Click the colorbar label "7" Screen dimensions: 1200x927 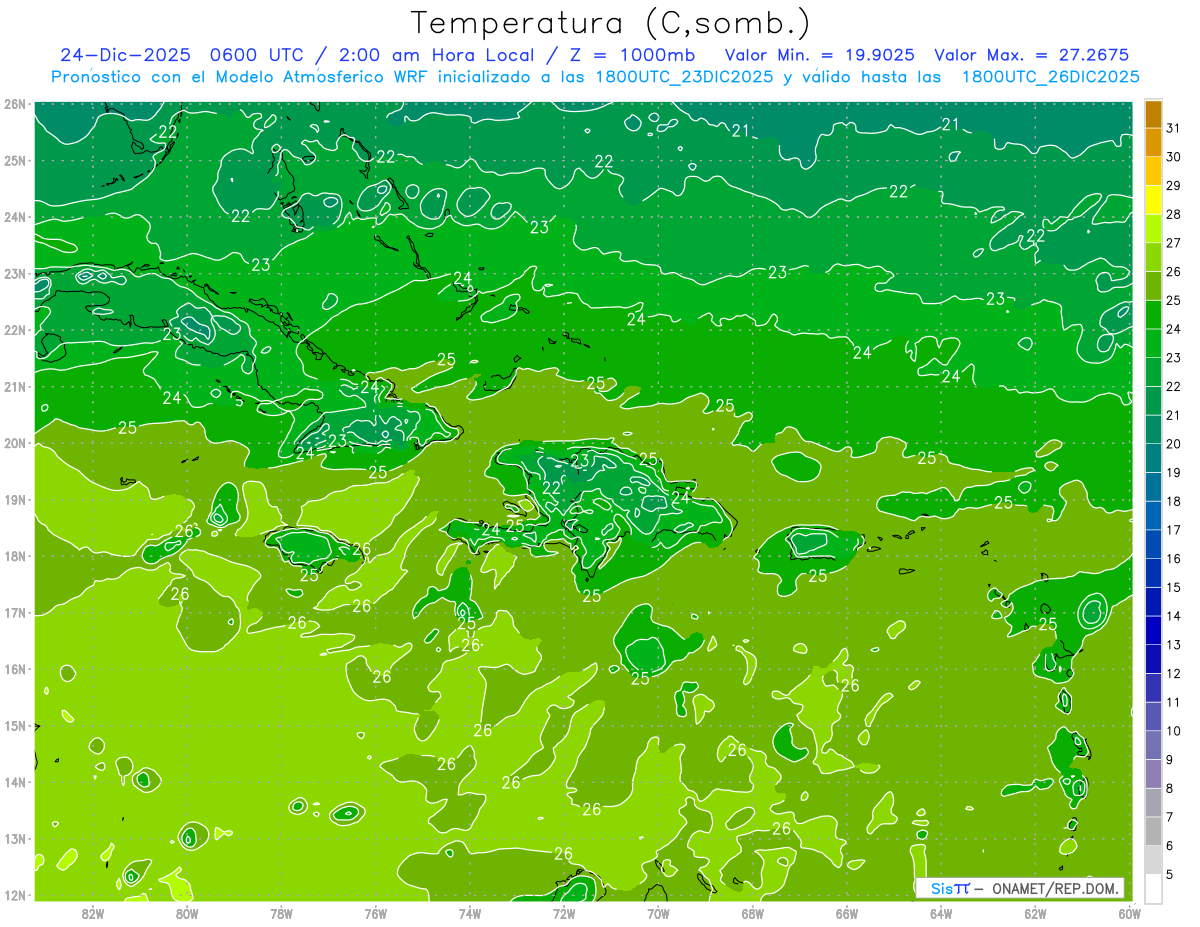(1169, 818)
